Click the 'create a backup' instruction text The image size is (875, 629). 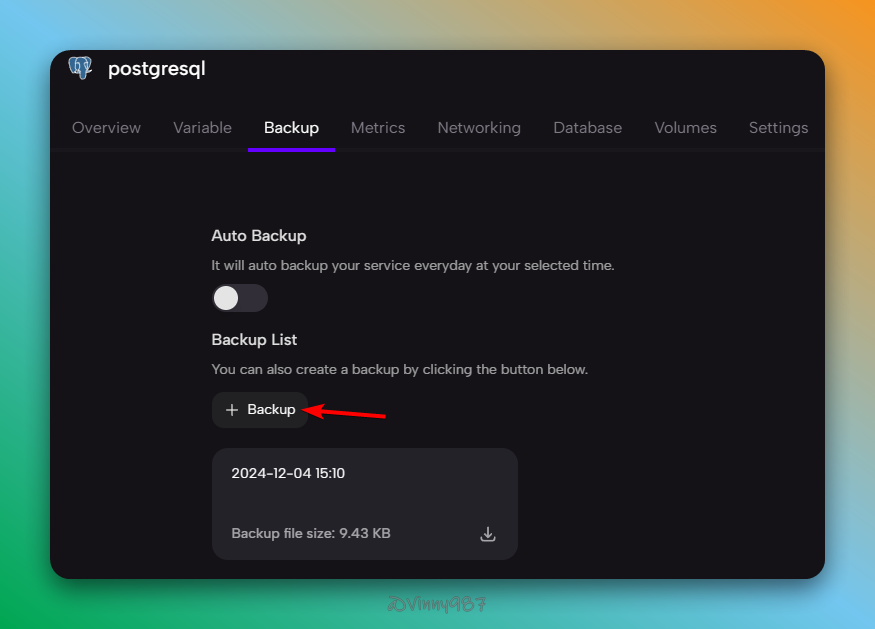399,370
